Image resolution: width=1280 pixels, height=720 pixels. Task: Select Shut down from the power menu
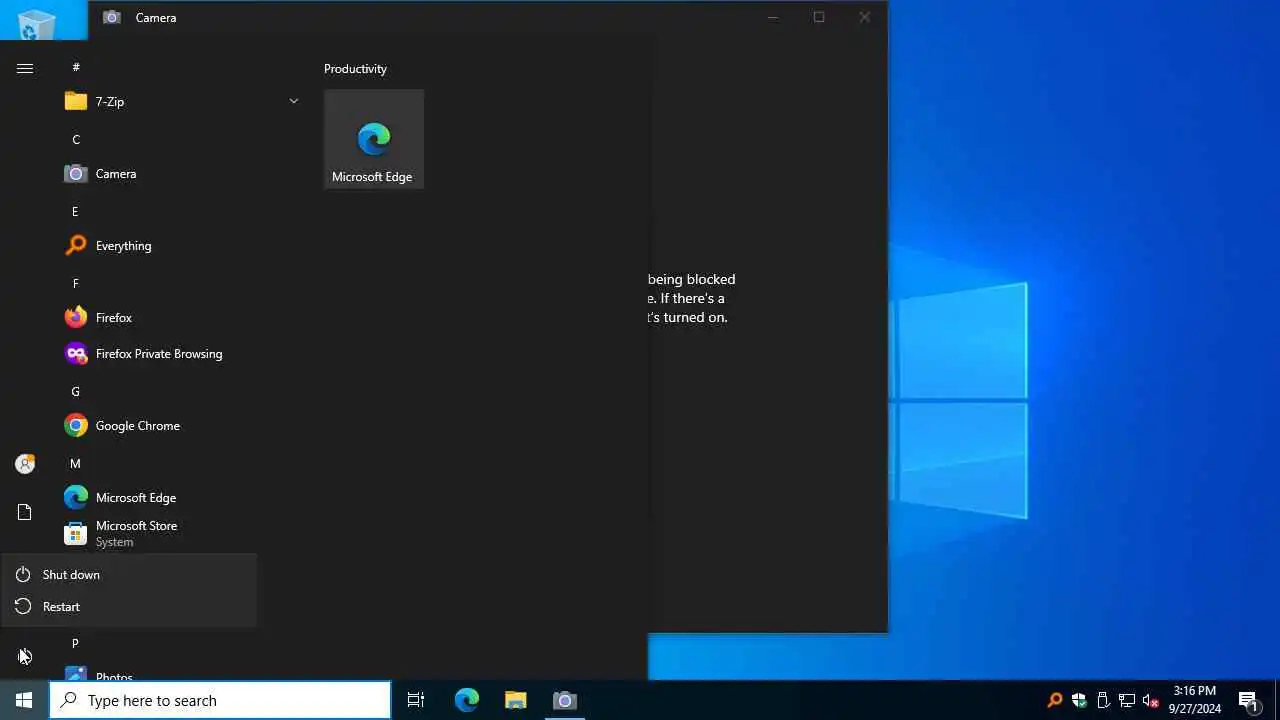point(129,575)
